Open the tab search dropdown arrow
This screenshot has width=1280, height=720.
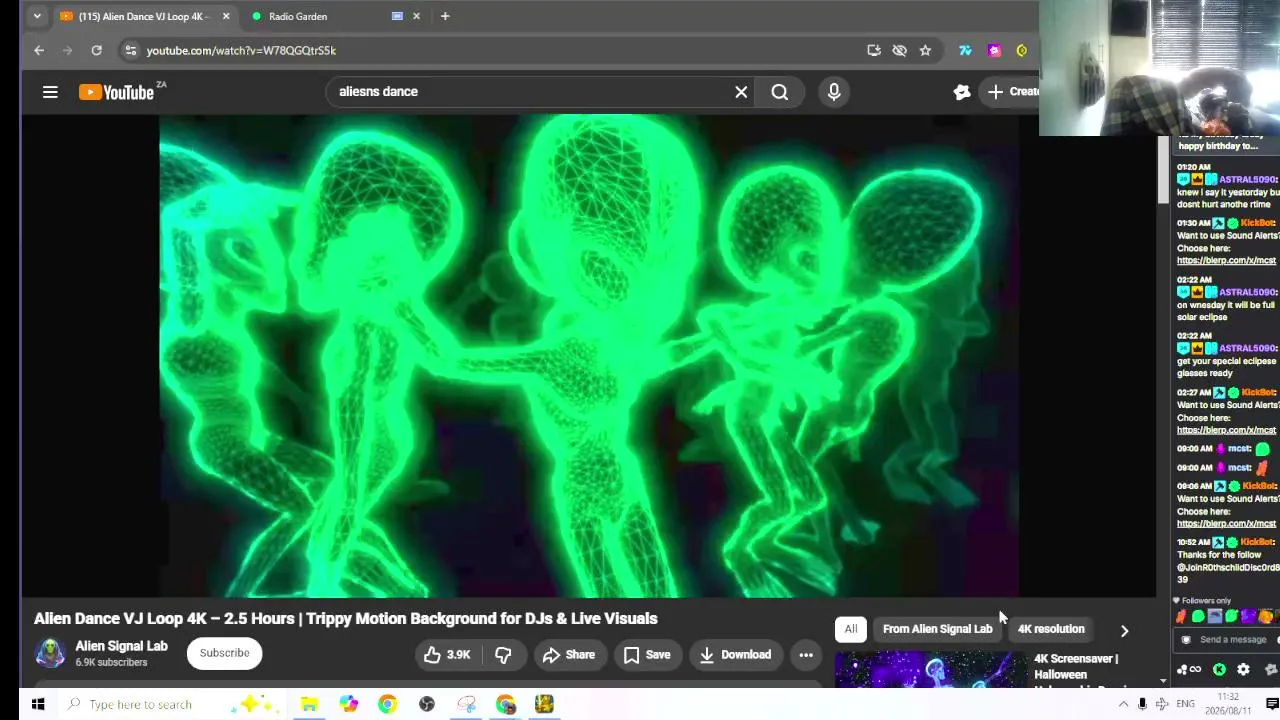tap(37, 16)
